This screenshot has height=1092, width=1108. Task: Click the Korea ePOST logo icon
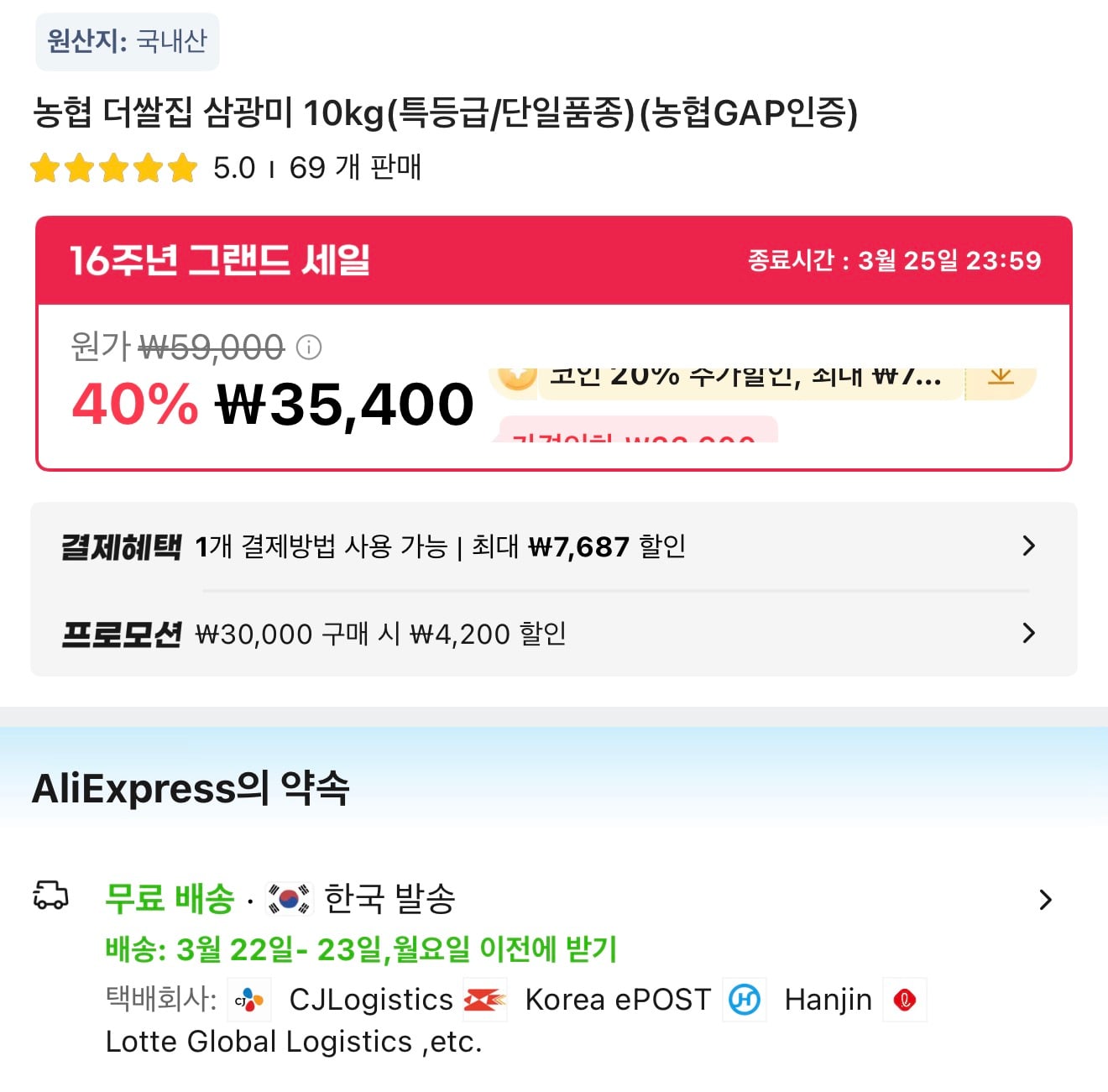(485, 1000)
